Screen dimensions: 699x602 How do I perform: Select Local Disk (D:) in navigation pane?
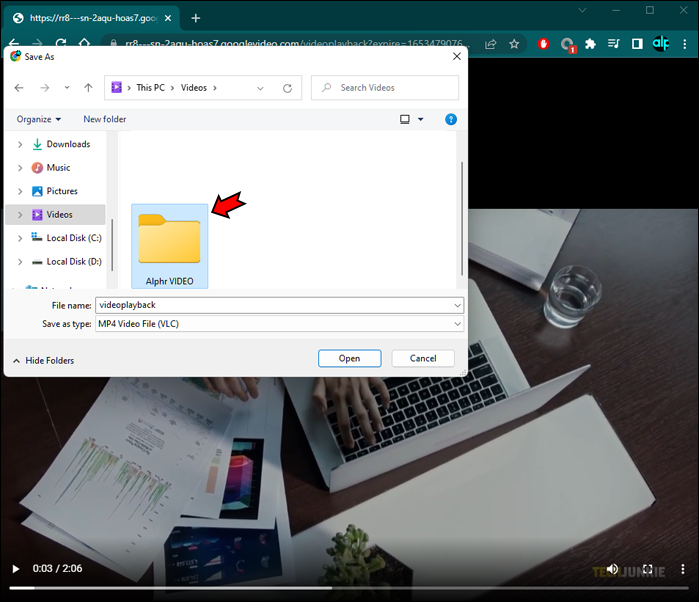tap(74, 262)
